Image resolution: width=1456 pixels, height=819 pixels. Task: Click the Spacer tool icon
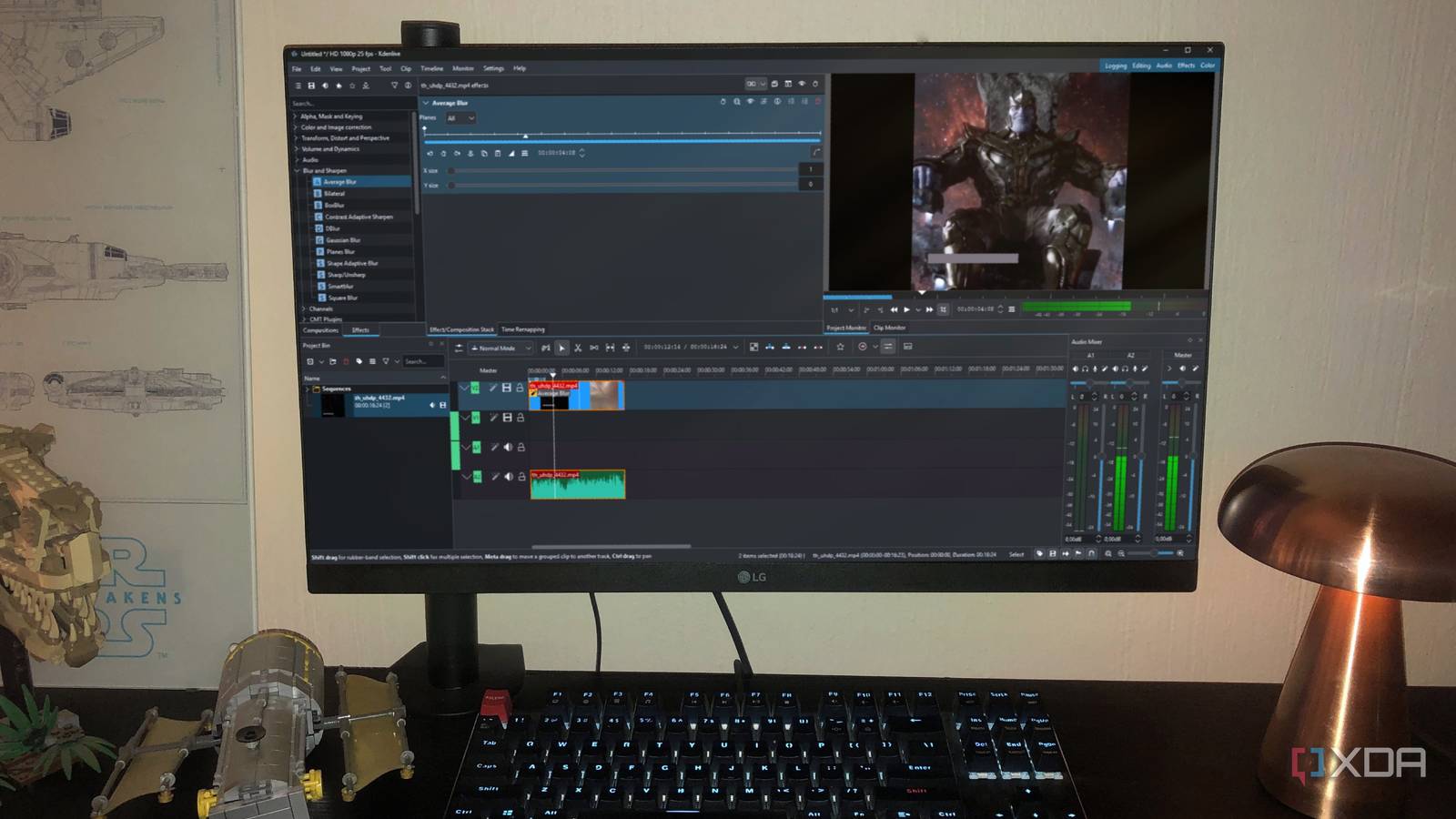[x=593, y=348]
